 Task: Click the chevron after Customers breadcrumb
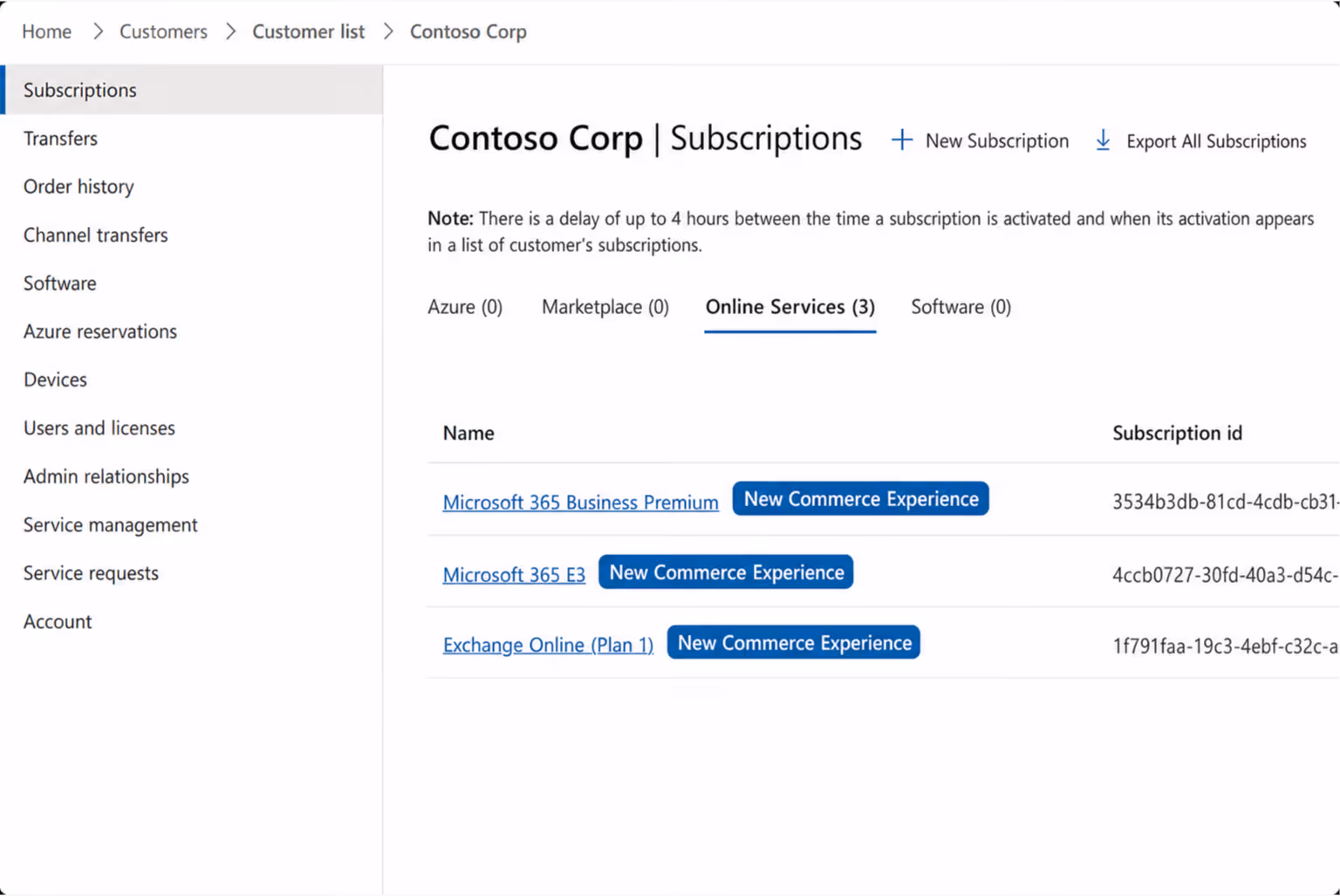tap(230, 31)
